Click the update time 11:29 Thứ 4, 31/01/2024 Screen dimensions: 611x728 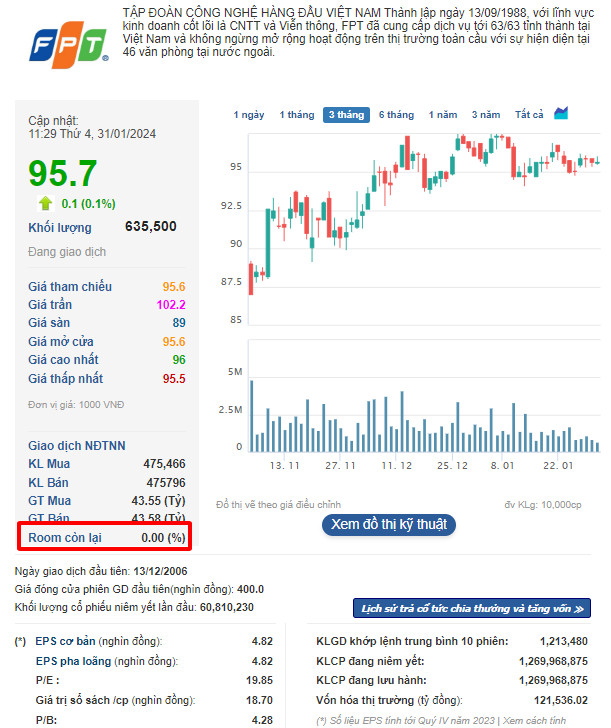click(x=92, y=134)
